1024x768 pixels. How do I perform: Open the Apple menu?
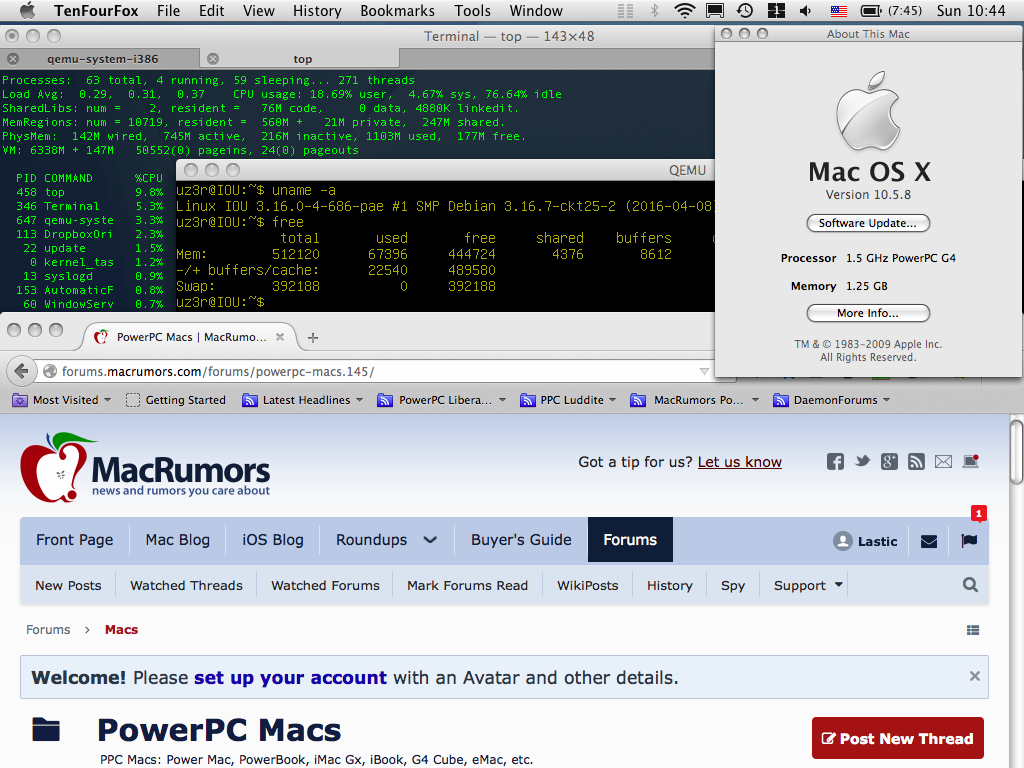27,10
